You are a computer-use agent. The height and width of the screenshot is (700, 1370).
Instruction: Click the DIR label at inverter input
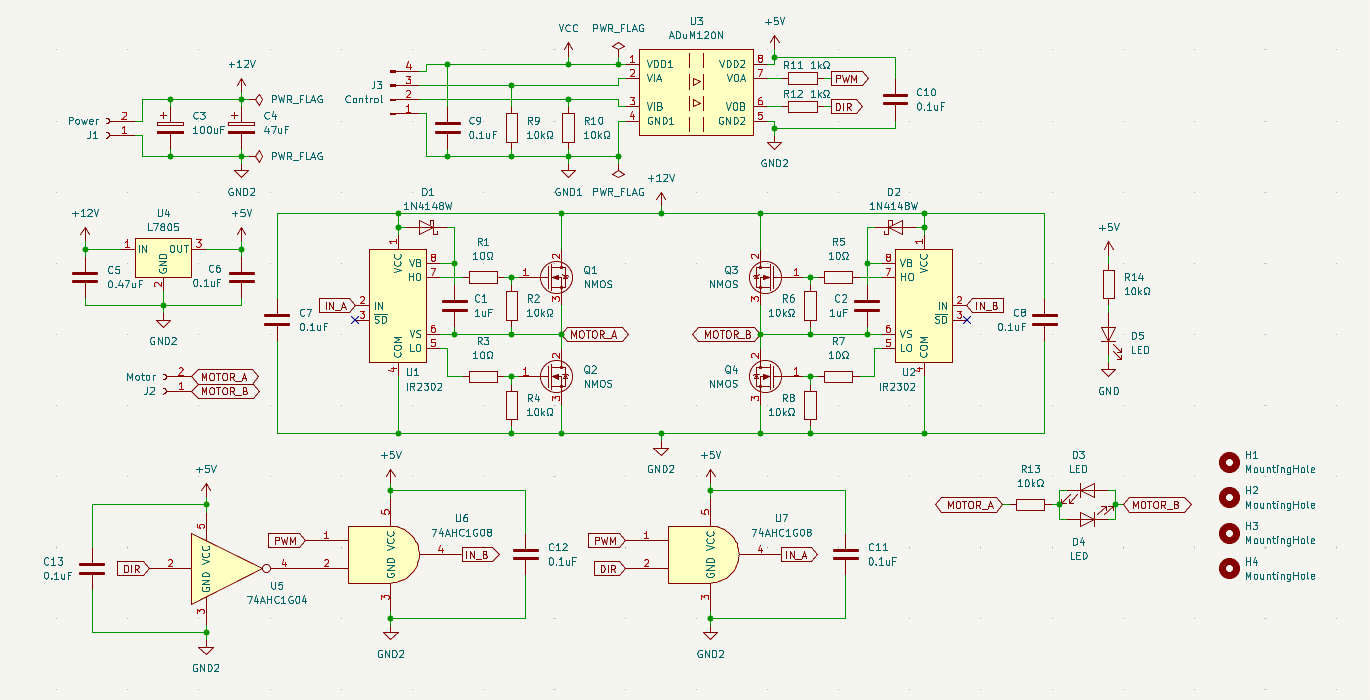pos(133,568)
